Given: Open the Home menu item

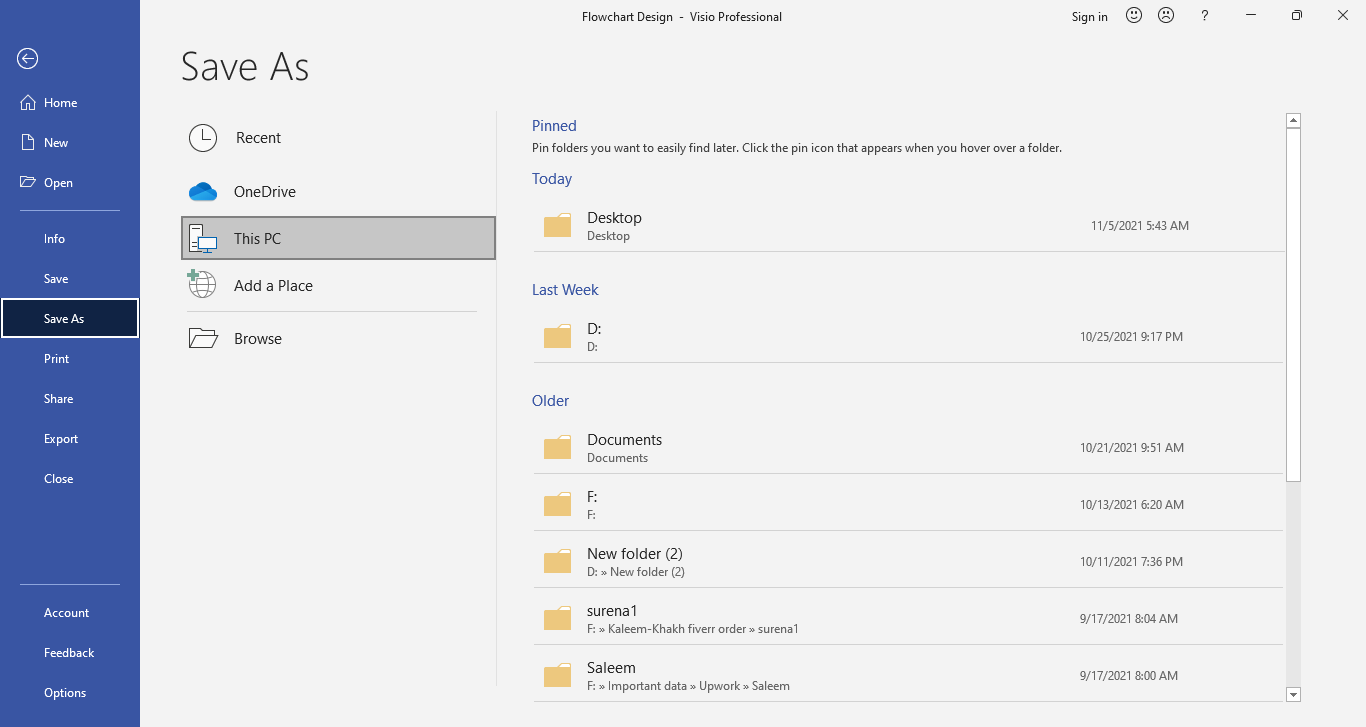Looking at the screenshot, I should pos(70,103).
